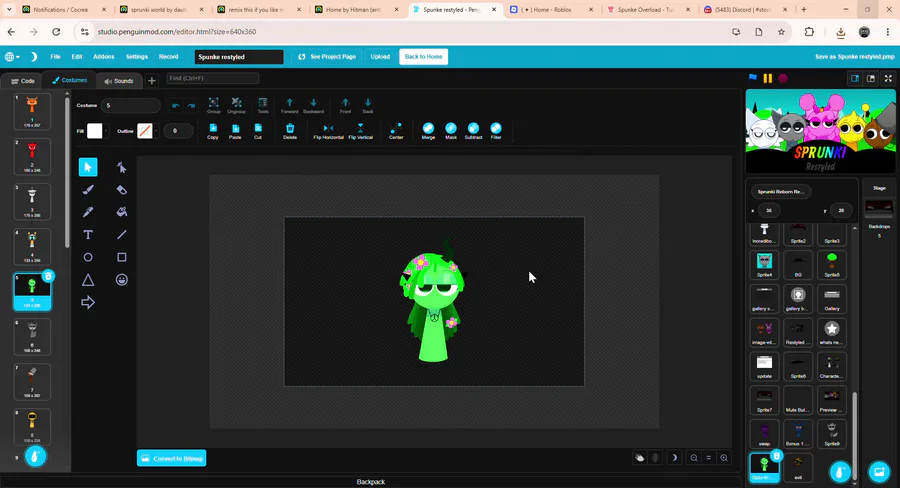Open the Tools dropdown in toolbar
This screenshot has height=488, width=900.
point(263,106)
